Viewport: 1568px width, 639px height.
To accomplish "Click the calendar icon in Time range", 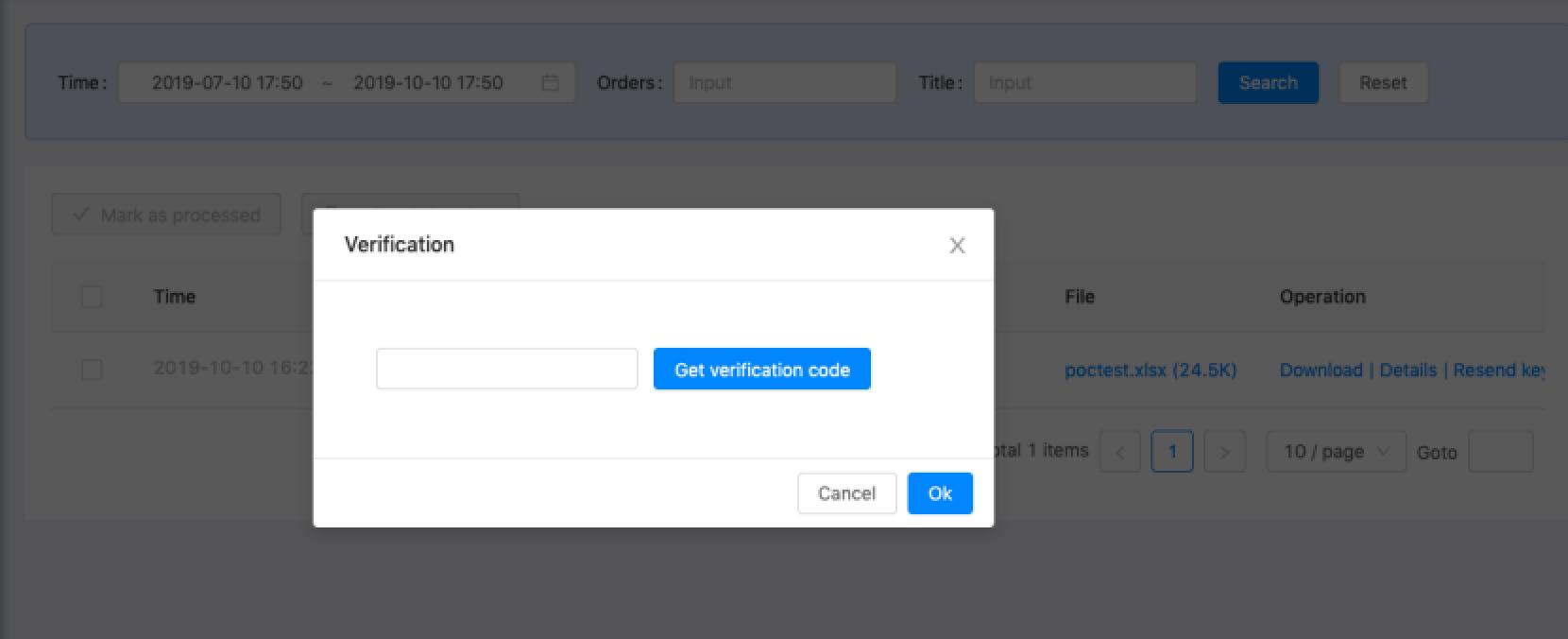I will pos(550,83).
